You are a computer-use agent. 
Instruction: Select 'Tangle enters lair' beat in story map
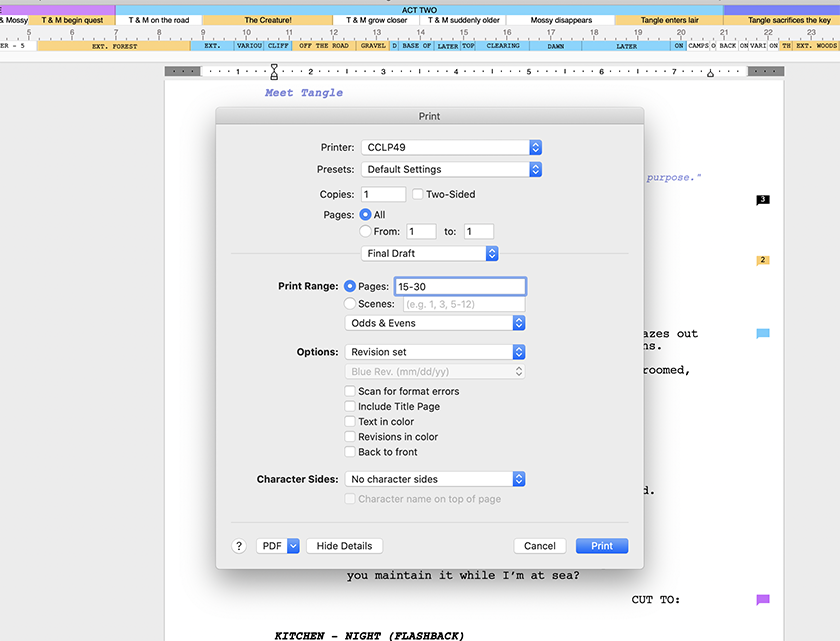click(669, 20)
